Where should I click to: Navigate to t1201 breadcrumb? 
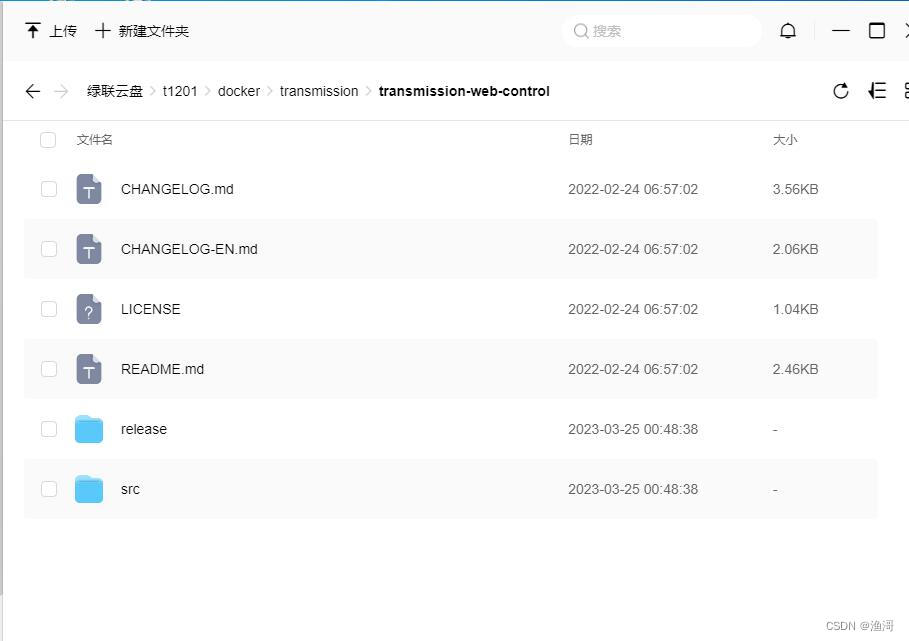(180, 91)
